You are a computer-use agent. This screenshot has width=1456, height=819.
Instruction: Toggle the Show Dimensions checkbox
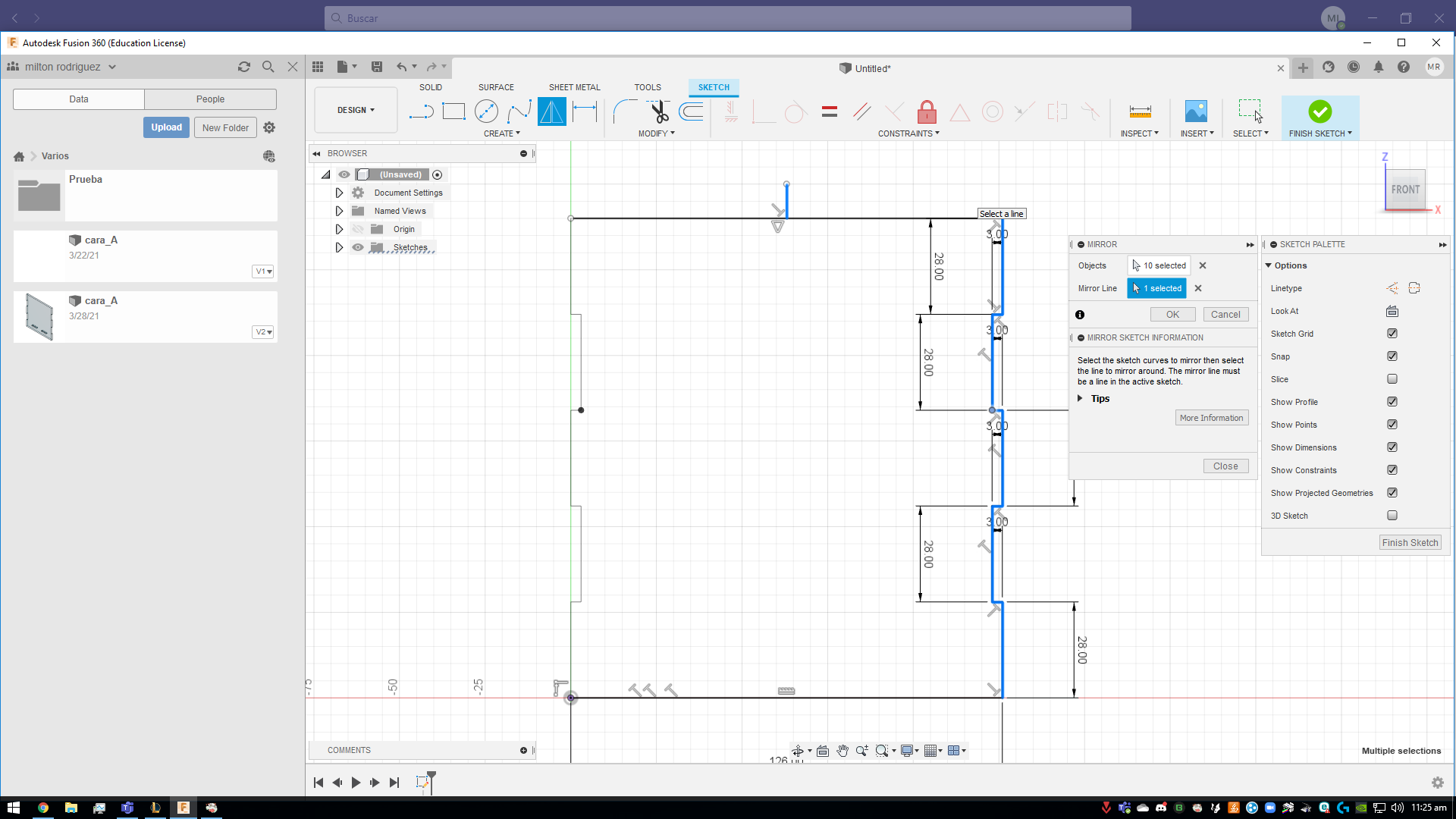click(1392, 447)
